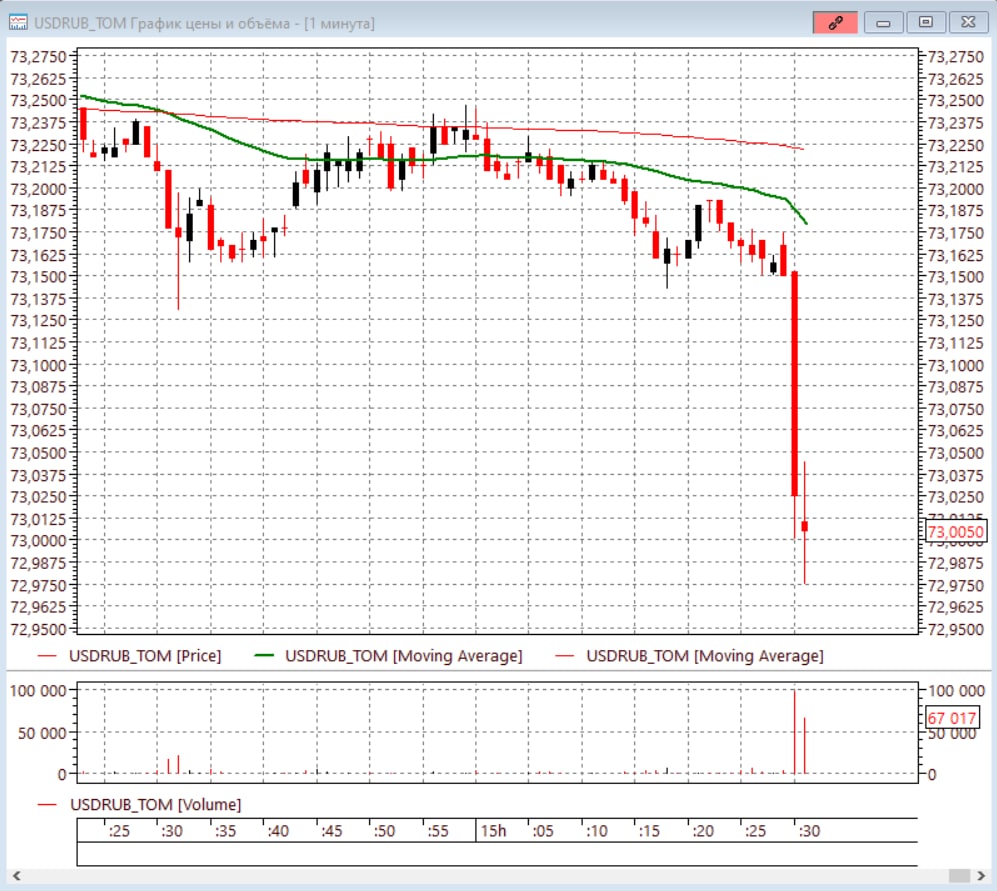
Task: Click the 100 000 label on left volume axis
Action: 38,691
